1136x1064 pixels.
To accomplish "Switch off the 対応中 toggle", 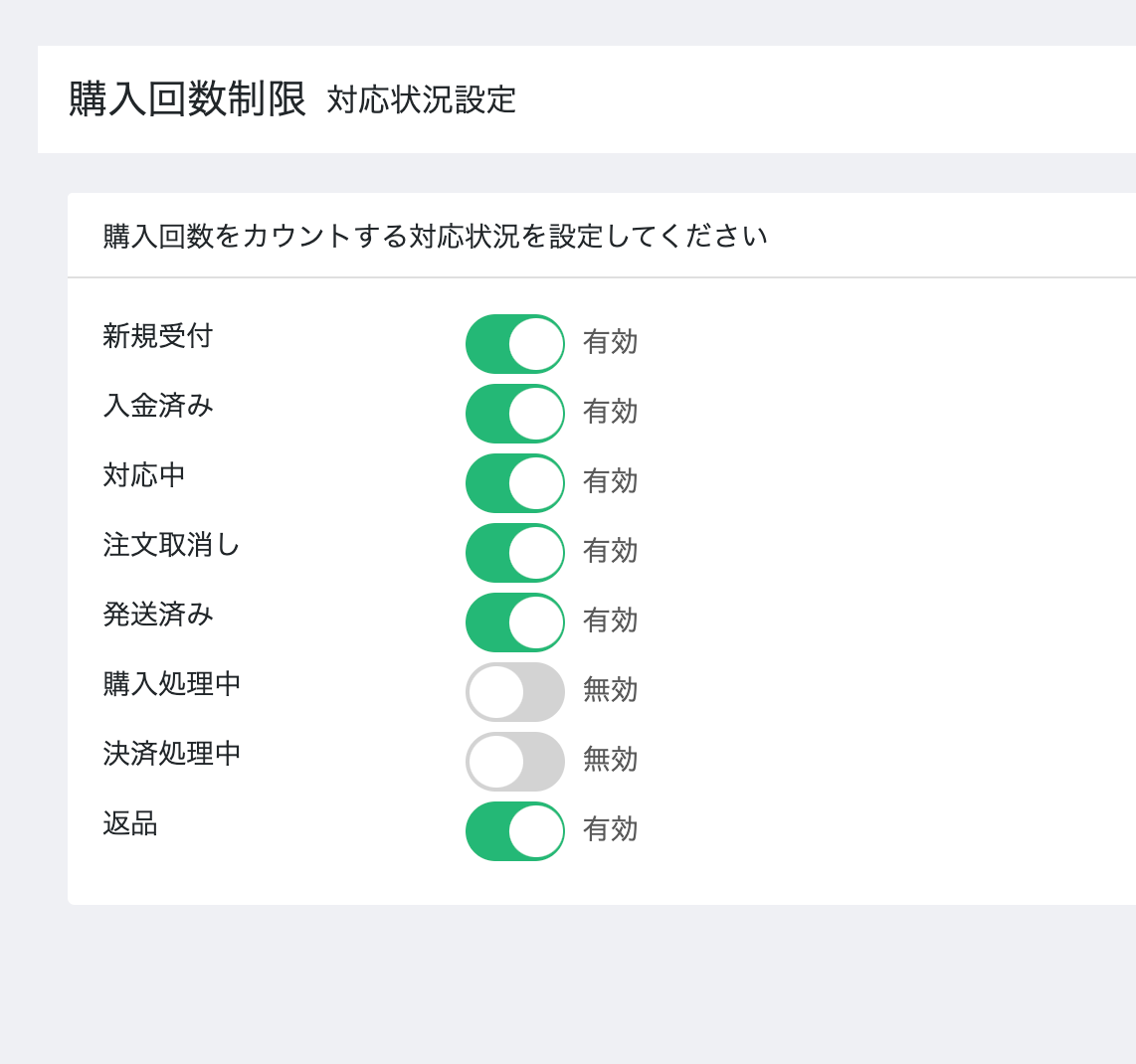I will pyautogui.click(x=515, y=483).
